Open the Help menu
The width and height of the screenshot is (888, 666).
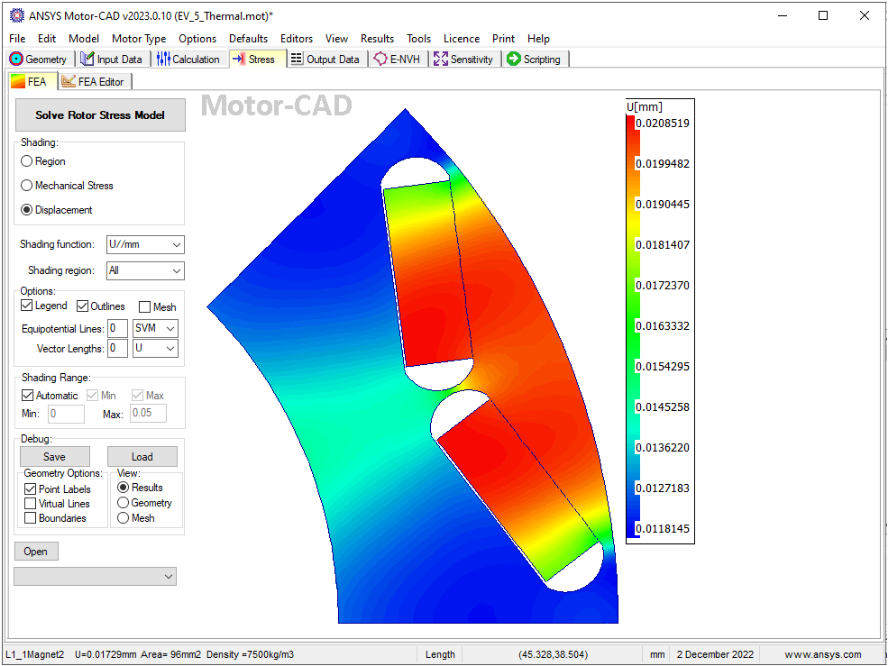pos(538,39)
